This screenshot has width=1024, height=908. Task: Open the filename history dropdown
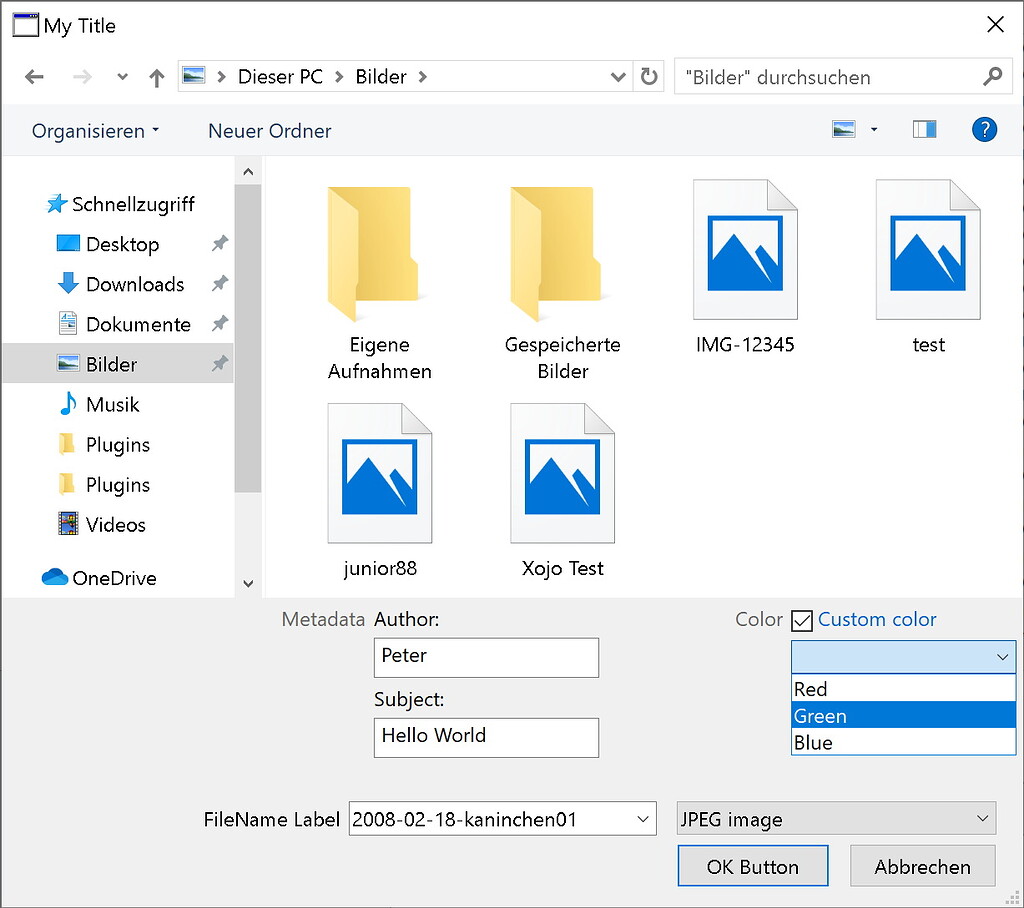pyautogui.click(x=644, y=818)
